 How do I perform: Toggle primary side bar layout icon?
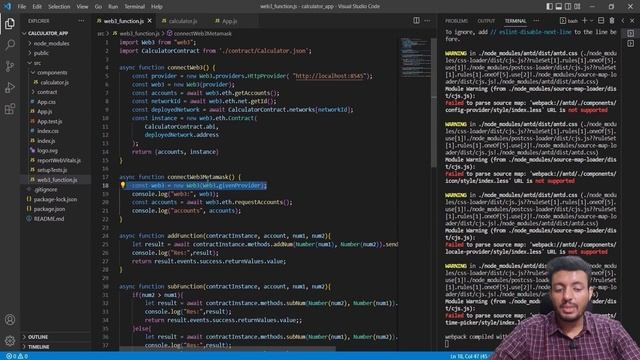point(549,7)
